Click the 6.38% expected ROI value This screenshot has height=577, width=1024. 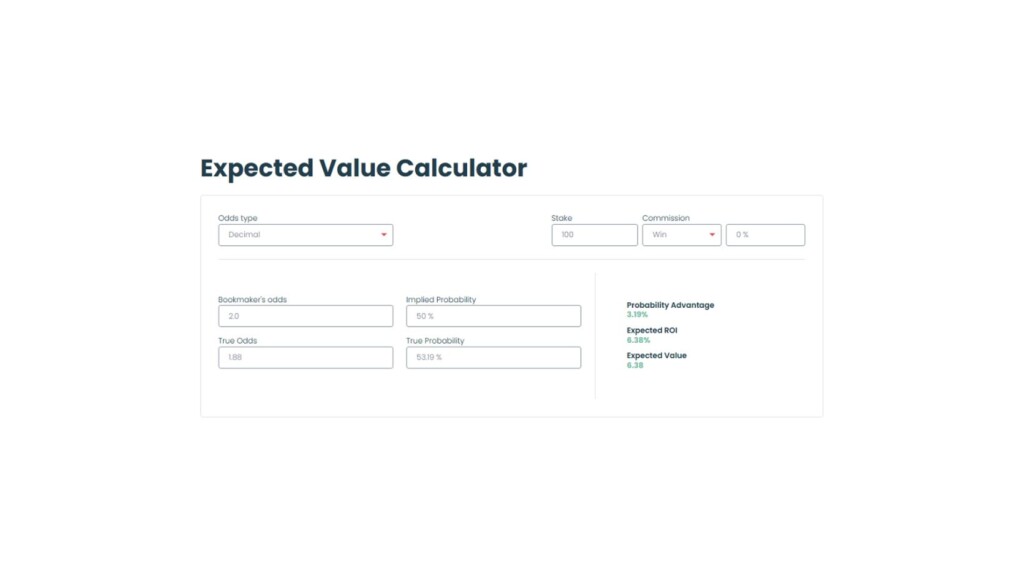point(638,340)
